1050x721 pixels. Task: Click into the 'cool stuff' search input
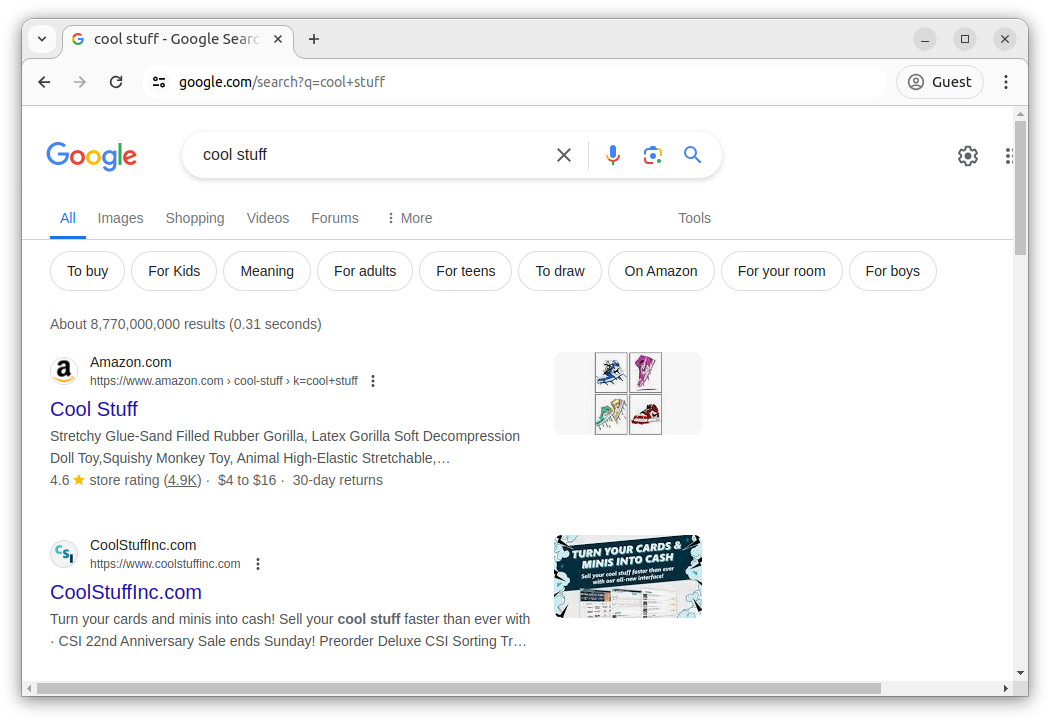(x=375, y=155)
